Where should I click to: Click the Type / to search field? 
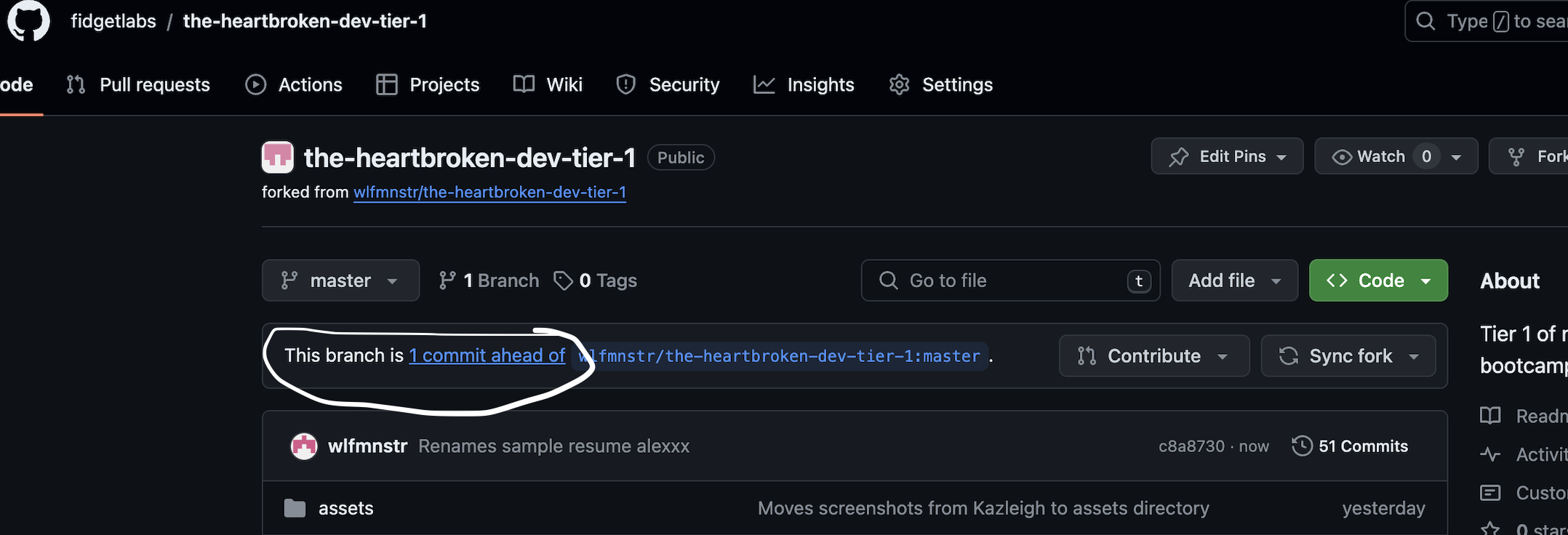point(1487,21)
